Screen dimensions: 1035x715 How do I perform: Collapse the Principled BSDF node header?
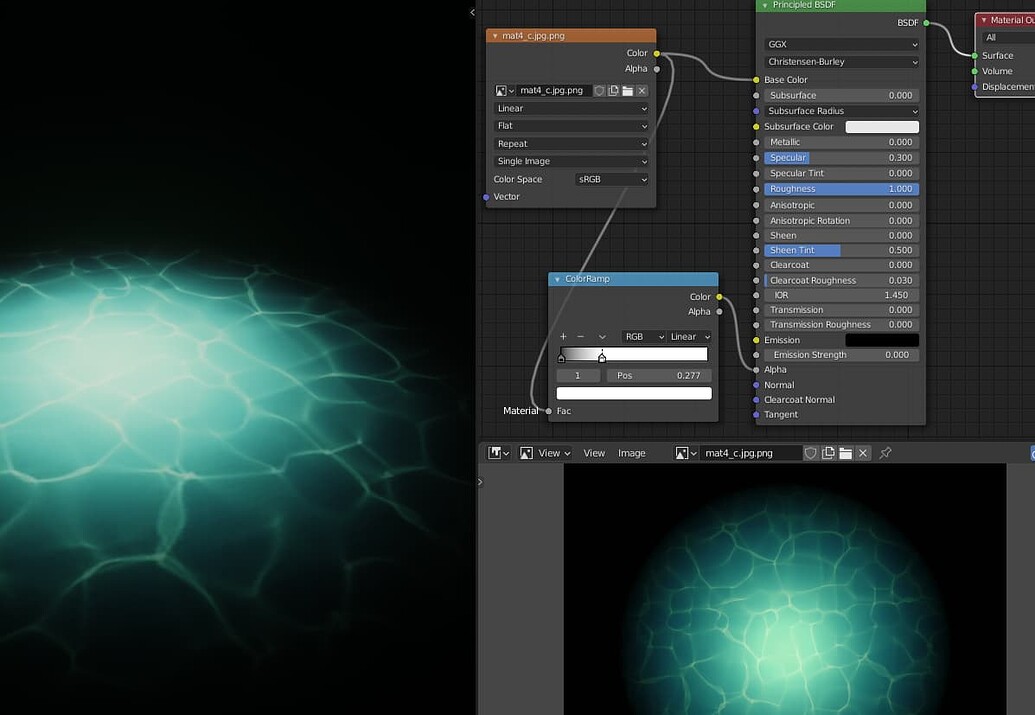tap(764, 5)
